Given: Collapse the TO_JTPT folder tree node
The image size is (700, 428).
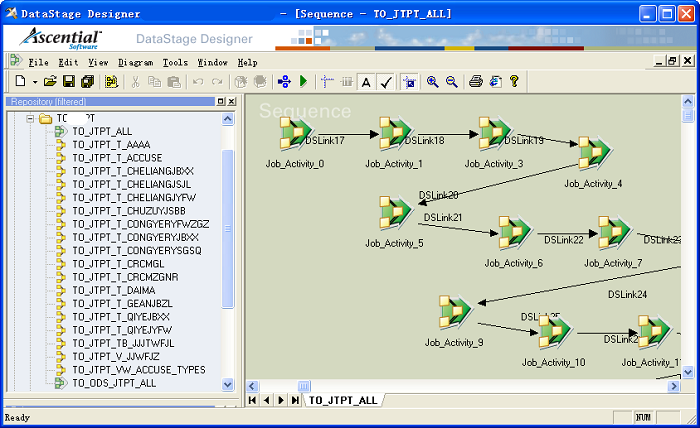Looking at the screenshot, I should click(x=30, y=118).
